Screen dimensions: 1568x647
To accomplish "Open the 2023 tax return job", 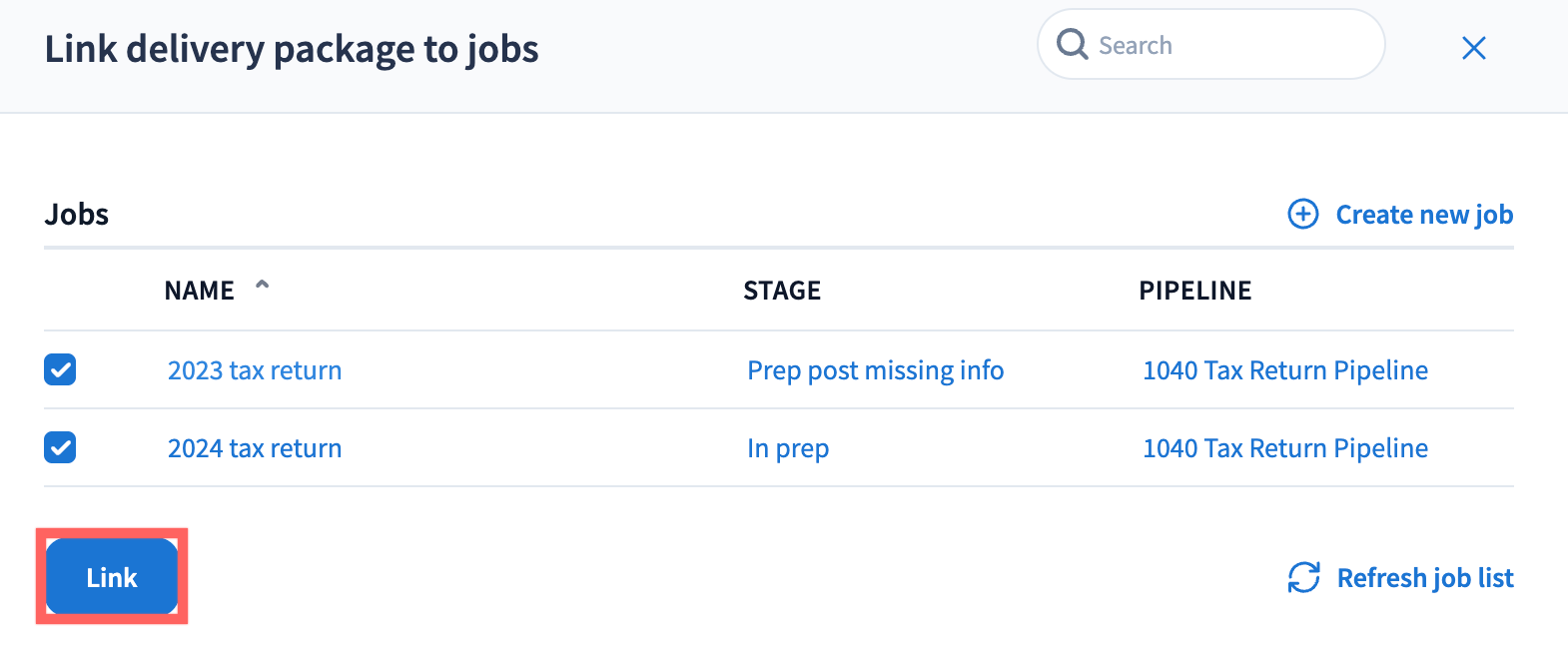I will point(255,370).
